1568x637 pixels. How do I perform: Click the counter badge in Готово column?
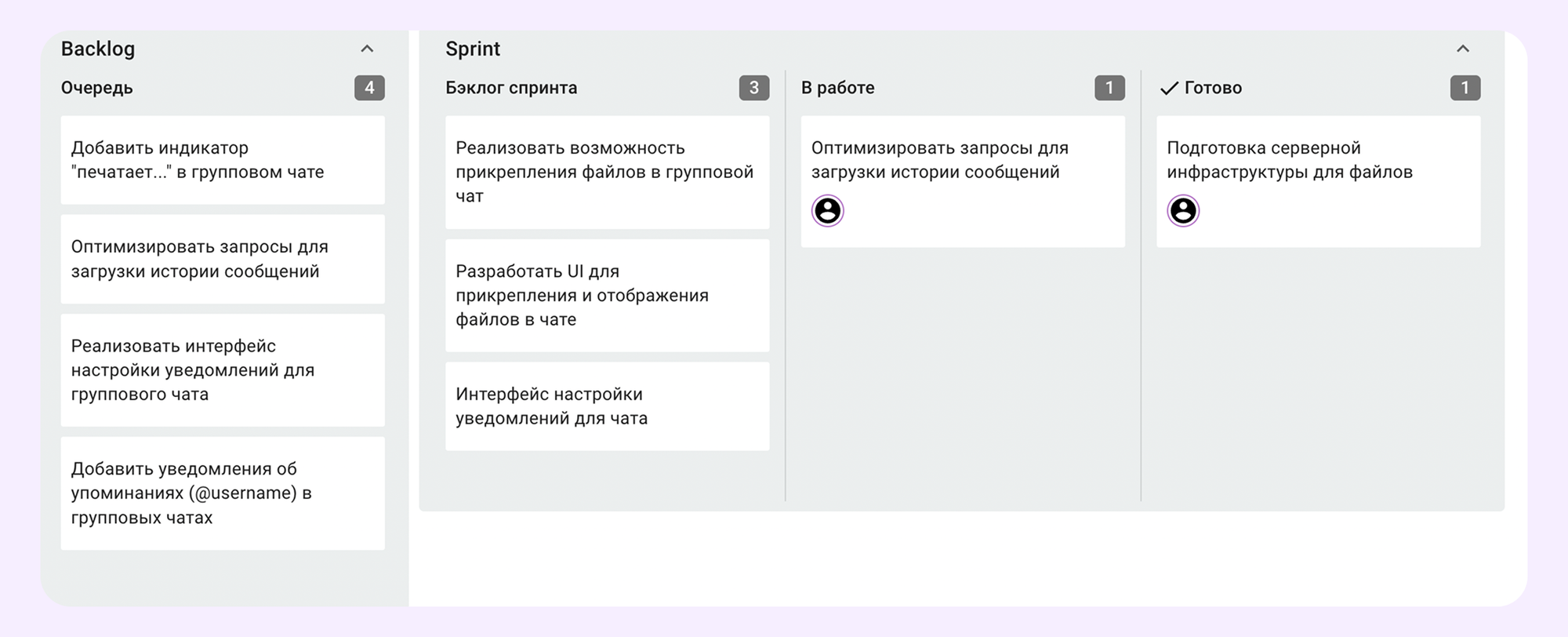[x=1465, y=88]
